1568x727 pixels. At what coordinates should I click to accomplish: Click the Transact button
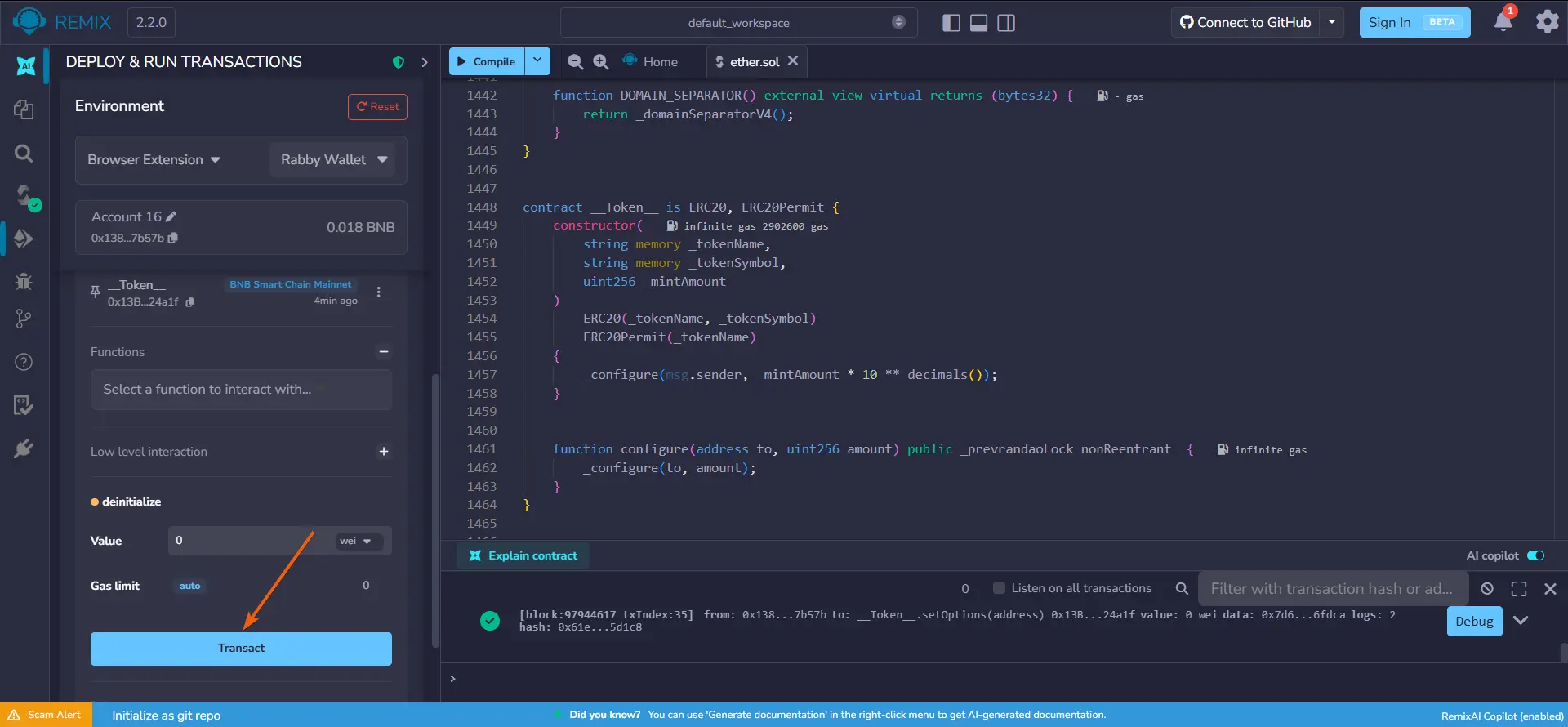(x=241, y=649)
